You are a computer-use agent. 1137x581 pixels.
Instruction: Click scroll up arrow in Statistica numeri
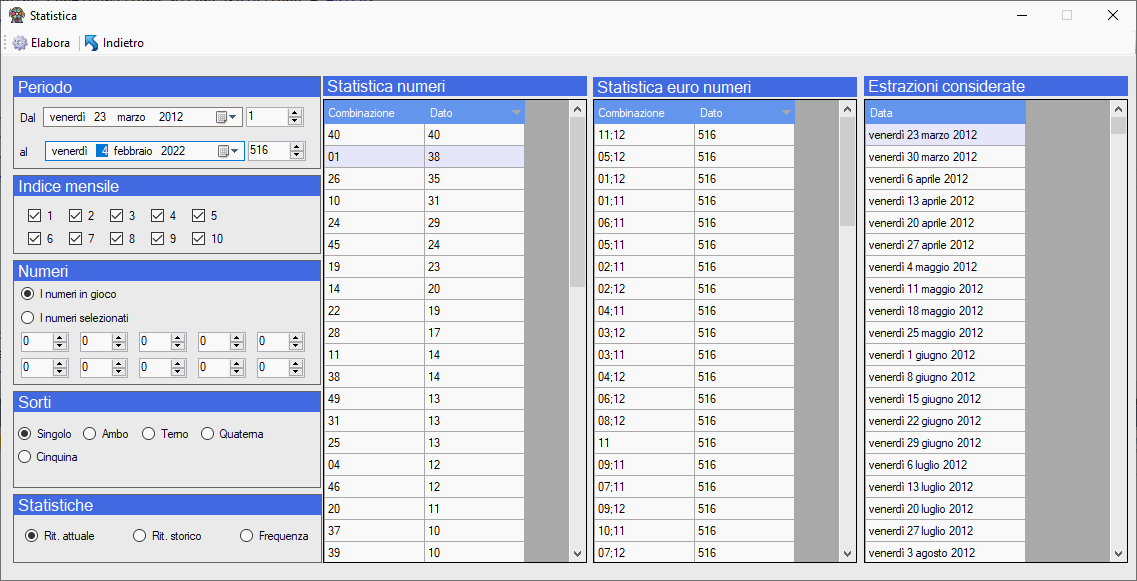(577, 109)
